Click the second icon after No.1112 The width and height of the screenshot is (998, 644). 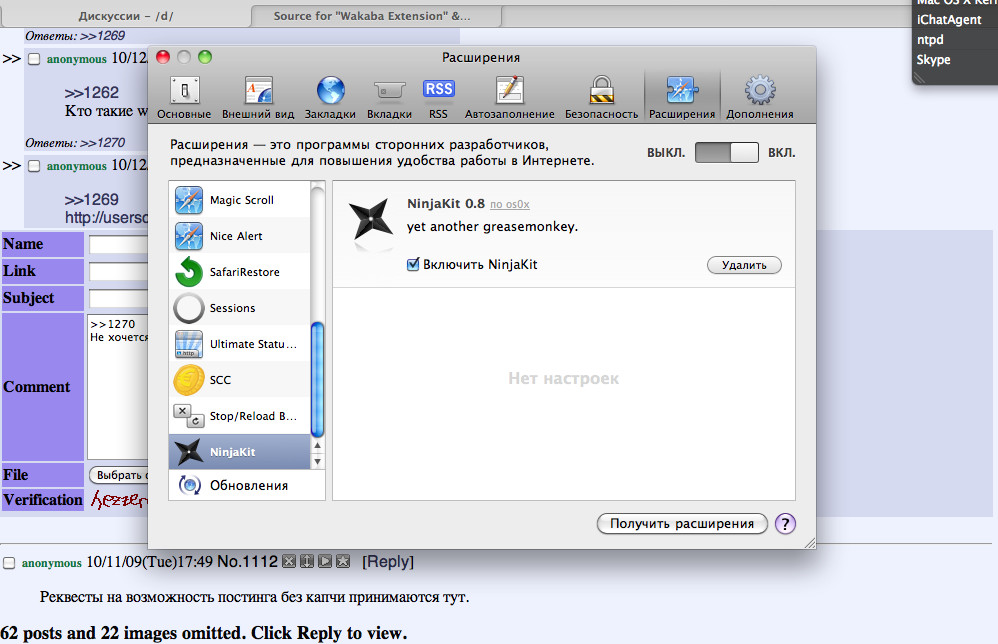click(307, 561)
